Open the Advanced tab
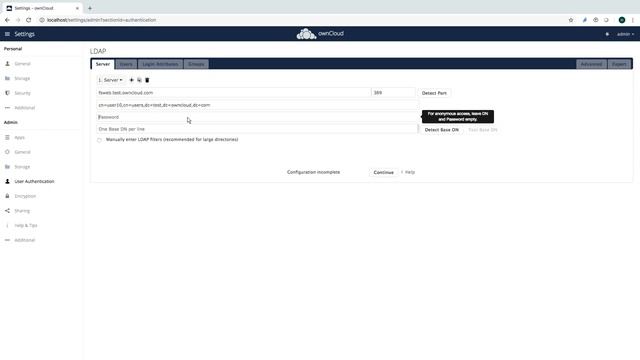The height and width of the screenshot is (360, 640). pyautogui.click(x=591, y=64)
